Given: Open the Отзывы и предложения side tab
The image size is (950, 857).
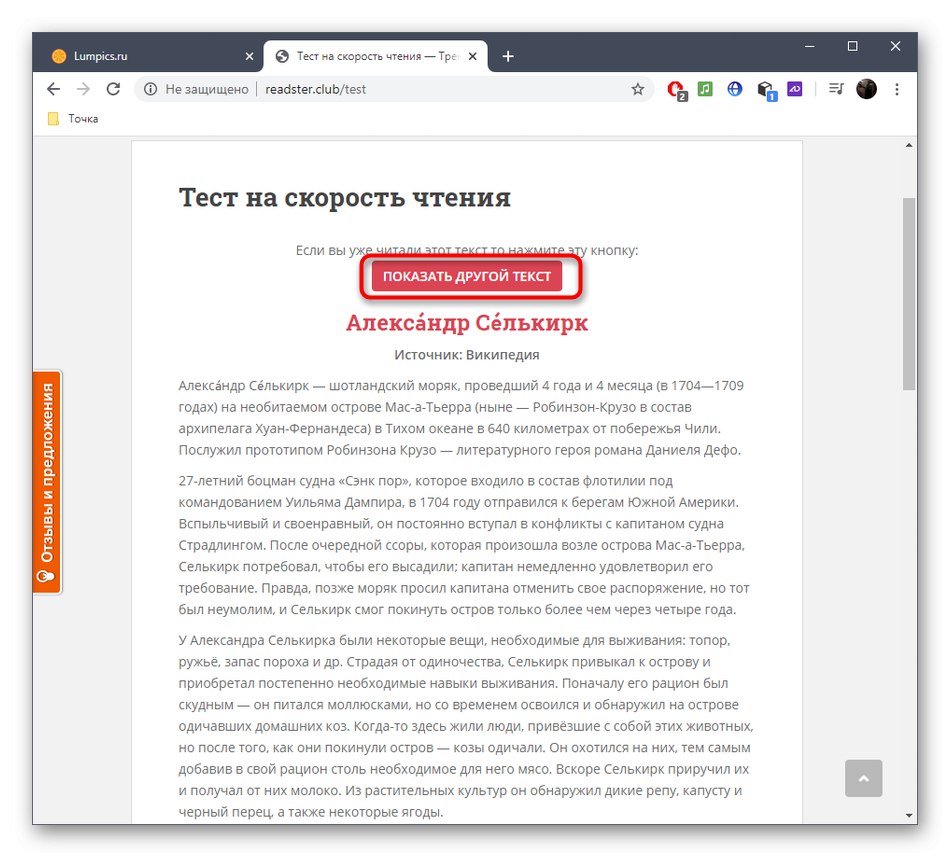Looking at the screenshot, I should (x=47, y=482).
